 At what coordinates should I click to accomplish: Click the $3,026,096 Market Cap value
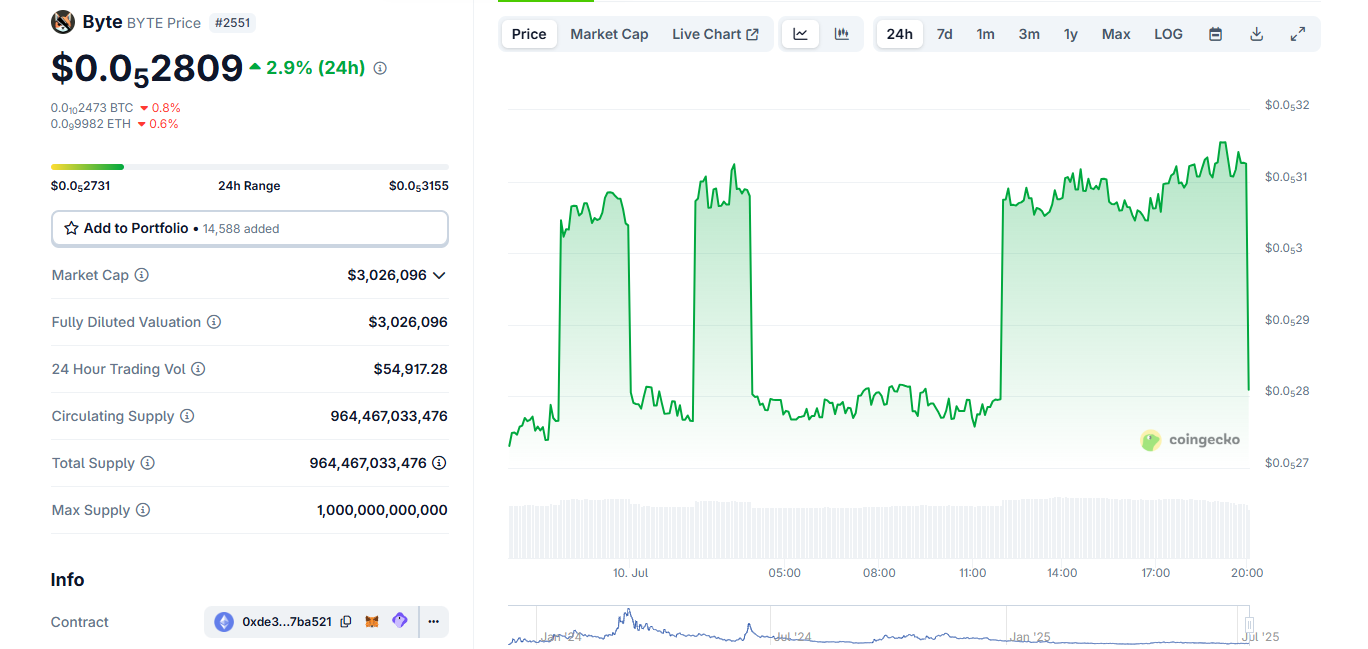click(x=387, y=275)
